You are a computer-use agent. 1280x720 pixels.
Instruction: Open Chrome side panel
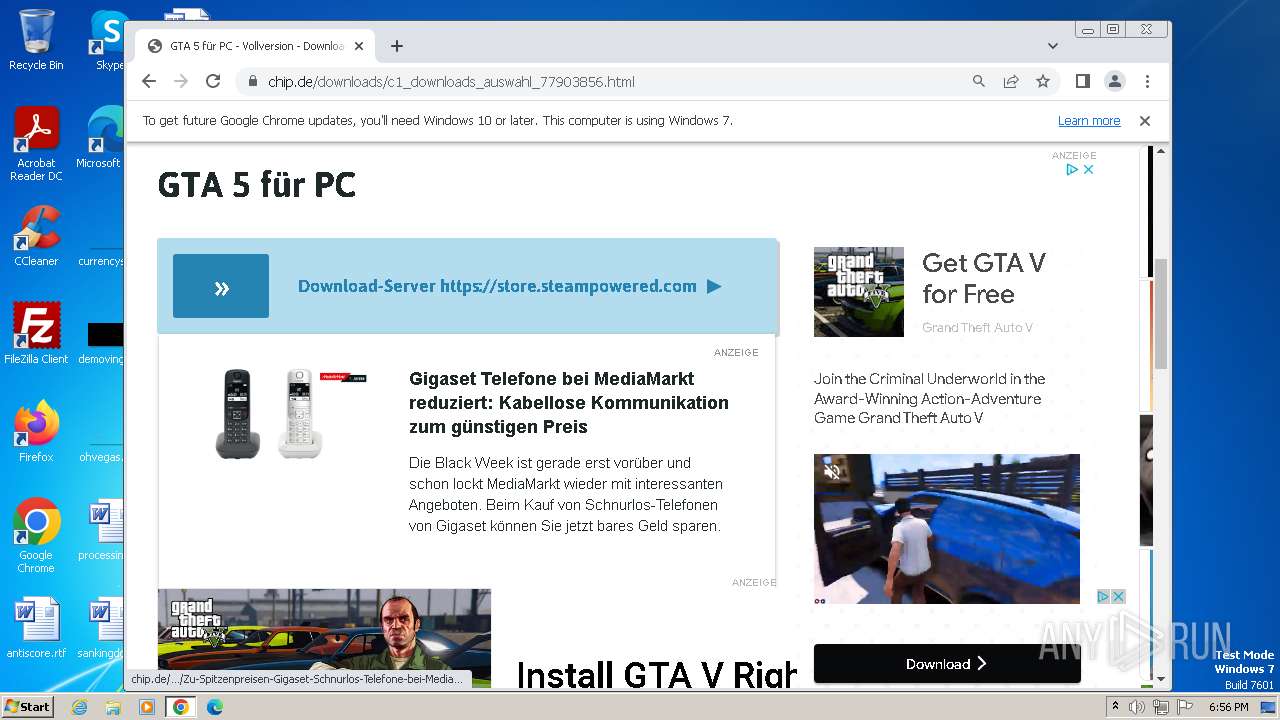pyautogui.click(x=1082, y=81)
